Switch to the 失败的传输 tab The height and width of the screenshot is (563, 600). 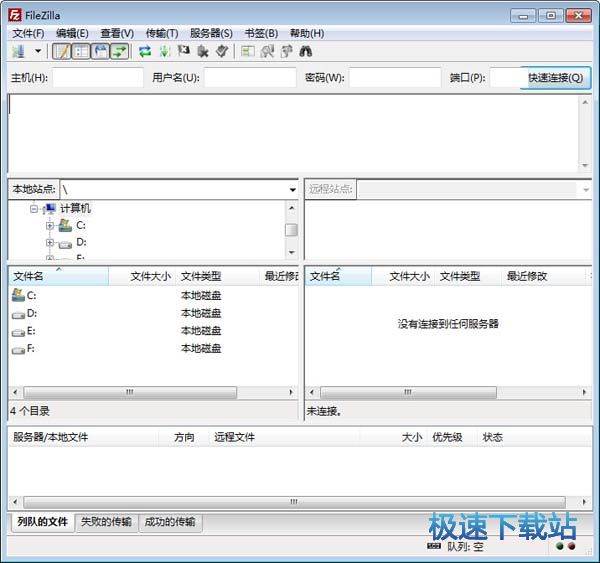pyautogui.click(x=105, y=522)
